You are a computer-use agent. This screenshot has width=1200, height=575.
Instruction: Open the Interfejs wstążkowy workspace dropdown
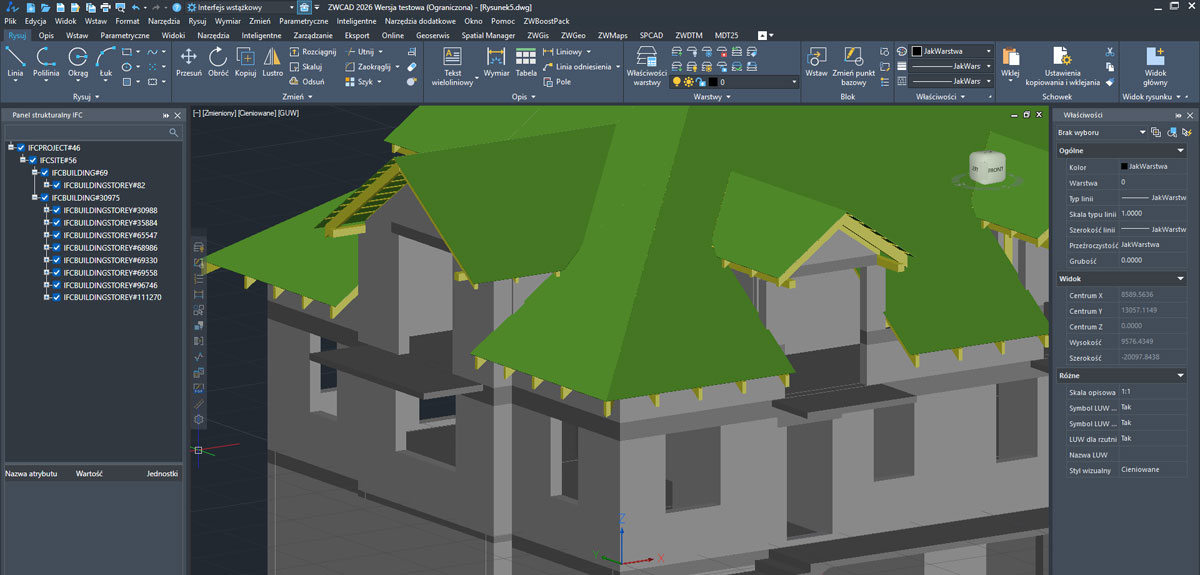(x=291, y=7)
